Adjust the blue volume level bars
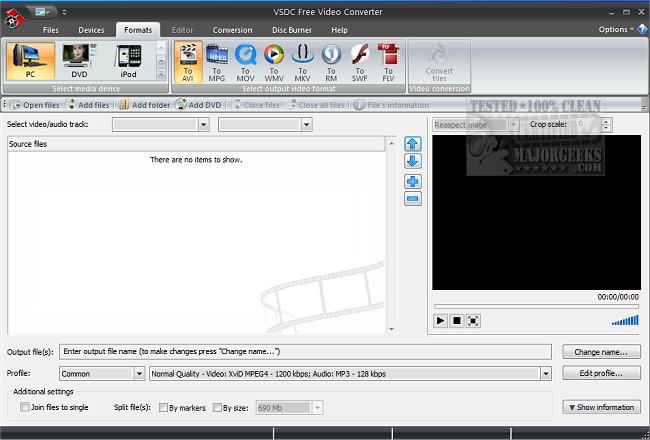Image resolution: width=650 pixels, height=440 pixels. tap(625, 320)
